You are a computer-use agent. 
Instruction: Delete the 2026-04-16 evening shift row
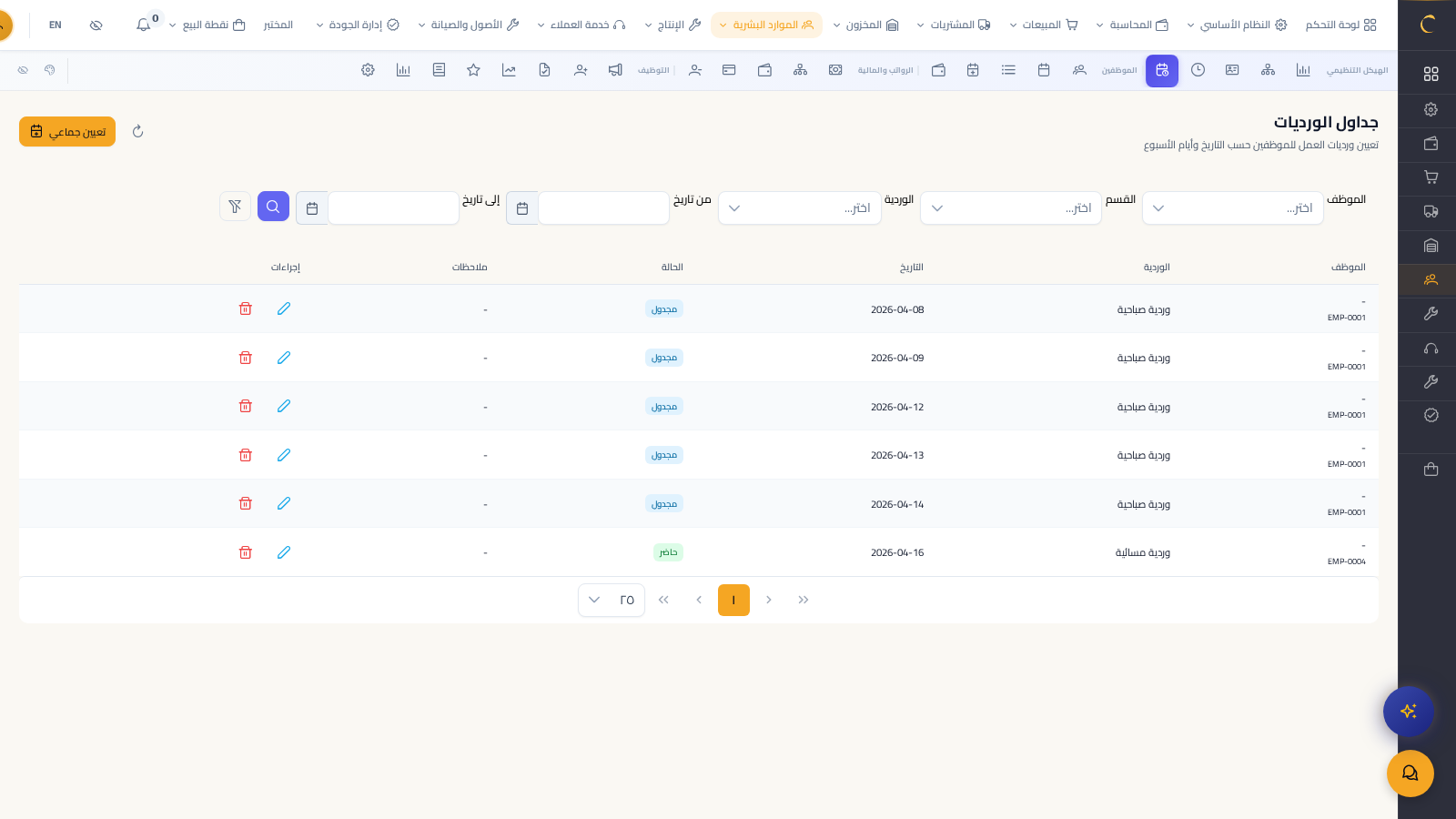(x=245, y=552)
